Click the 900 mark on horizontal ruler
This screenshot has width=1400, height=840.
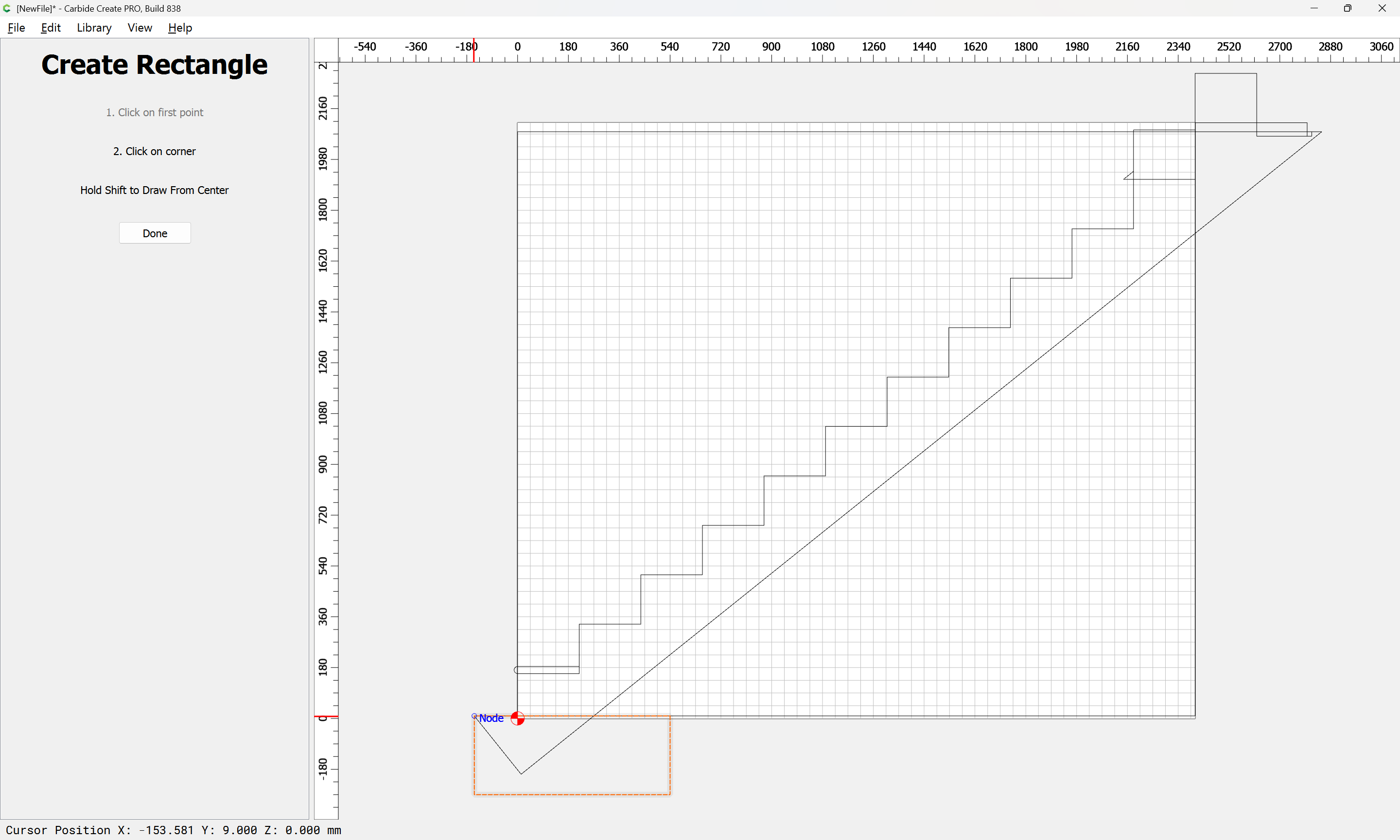click(x=771, y=47)
